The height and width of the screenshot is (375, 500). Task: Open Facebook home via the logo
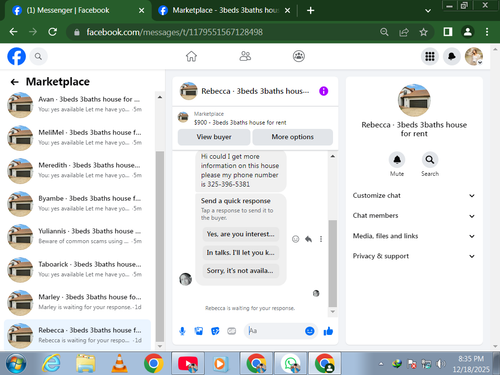[x=16, y=56]
